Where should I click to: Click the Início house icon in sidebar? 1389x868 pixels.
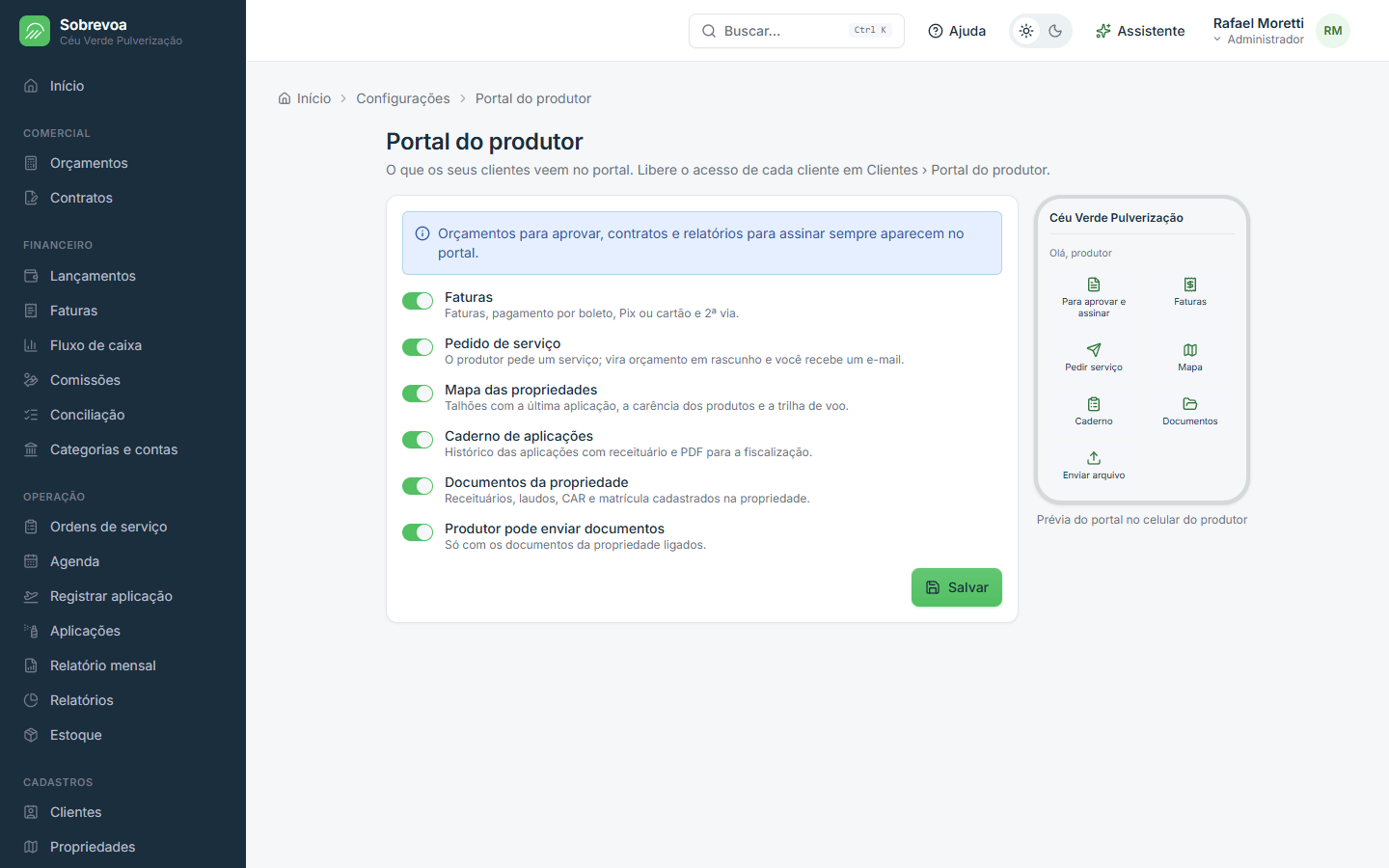31,86
